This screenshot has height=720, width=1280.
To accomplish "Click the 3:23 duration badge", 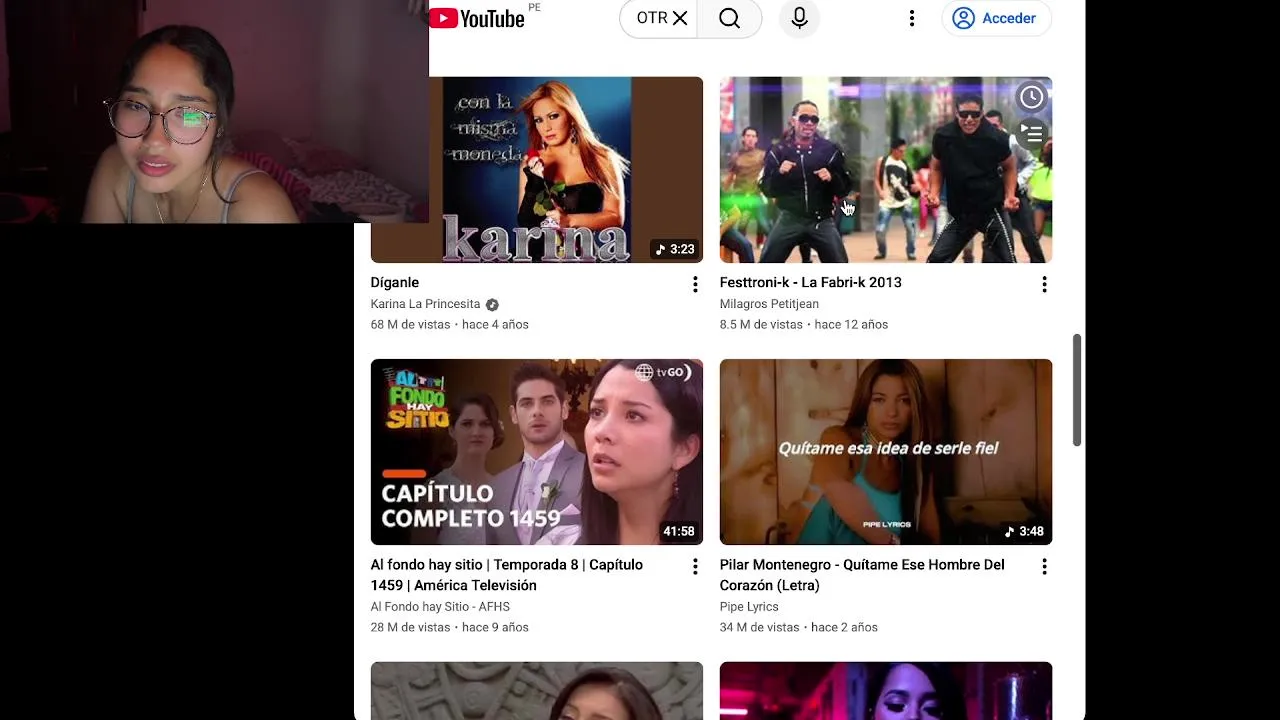I will [x=675, y=249].
